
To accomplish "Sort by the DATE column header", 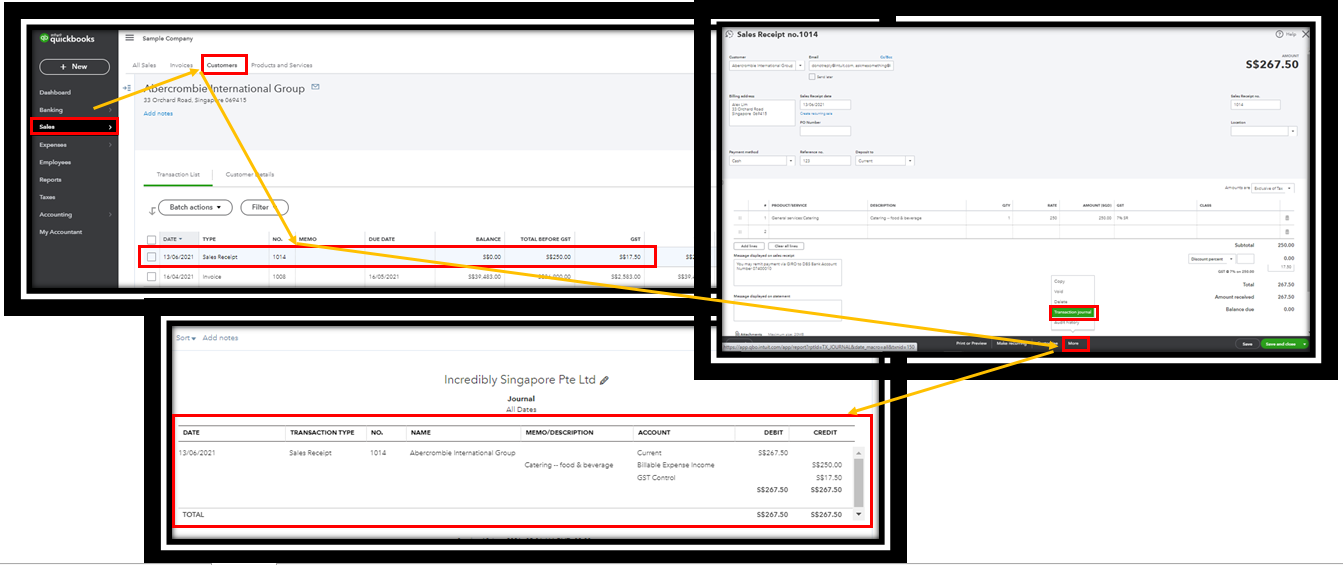I will click(x=172, y=239).
